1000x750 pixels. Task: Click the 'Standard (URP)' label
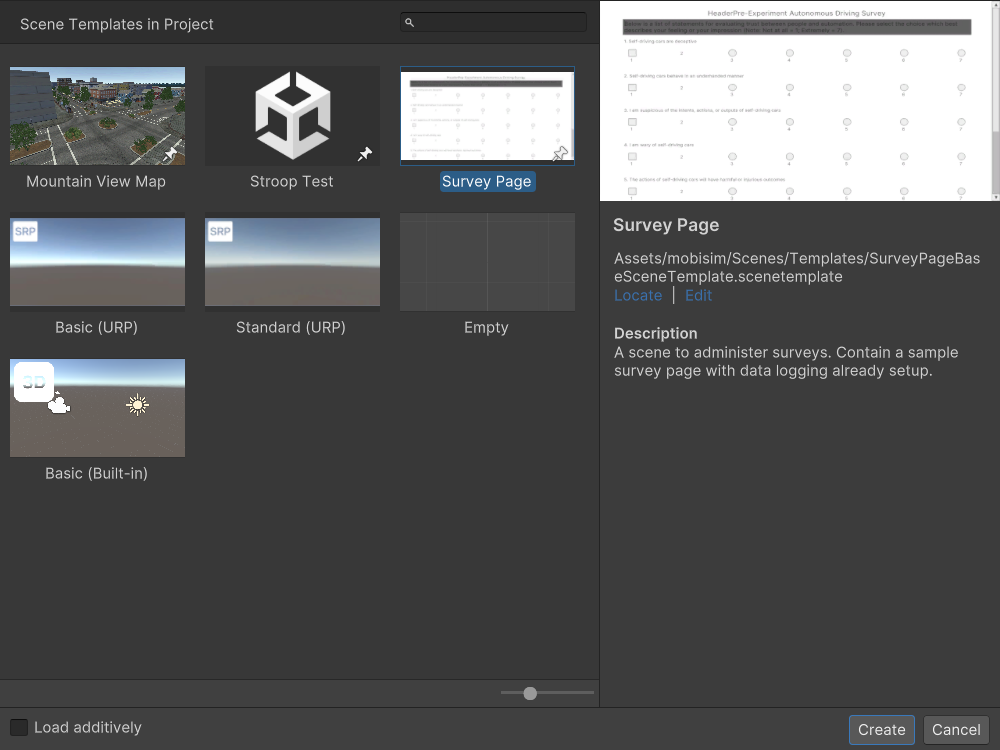pyautogui.click(x=291, y=328)
